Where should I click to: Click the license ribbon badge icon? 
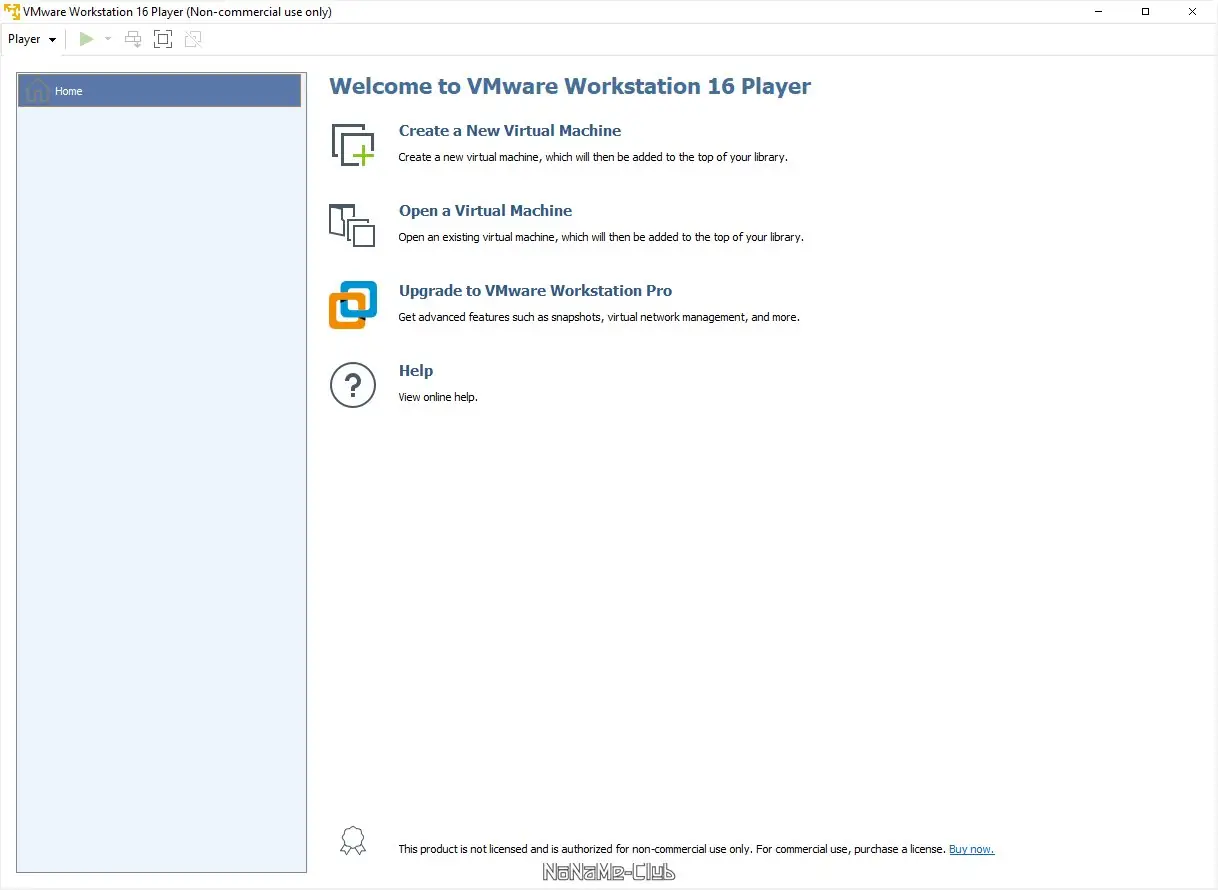[x=353, y=840]
